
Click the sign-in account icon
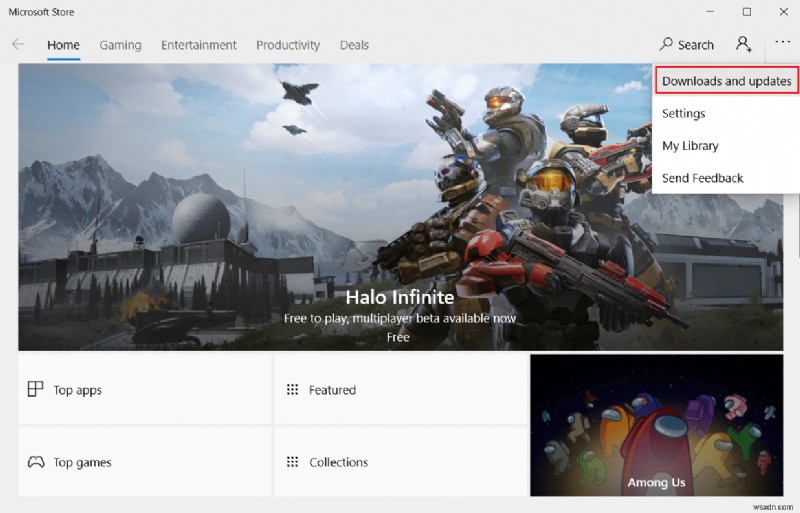744,44
